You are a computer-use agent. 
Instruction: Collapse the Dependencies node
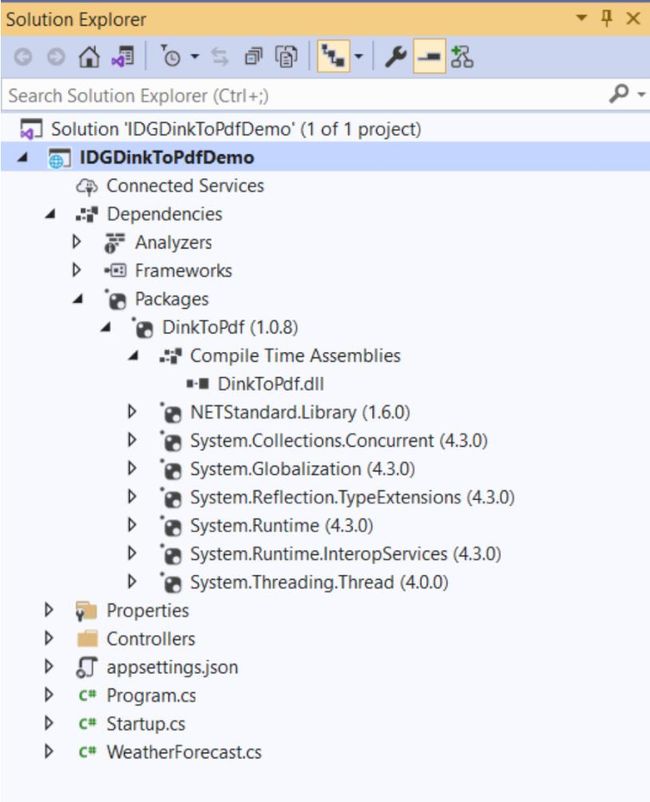(50, 214)
